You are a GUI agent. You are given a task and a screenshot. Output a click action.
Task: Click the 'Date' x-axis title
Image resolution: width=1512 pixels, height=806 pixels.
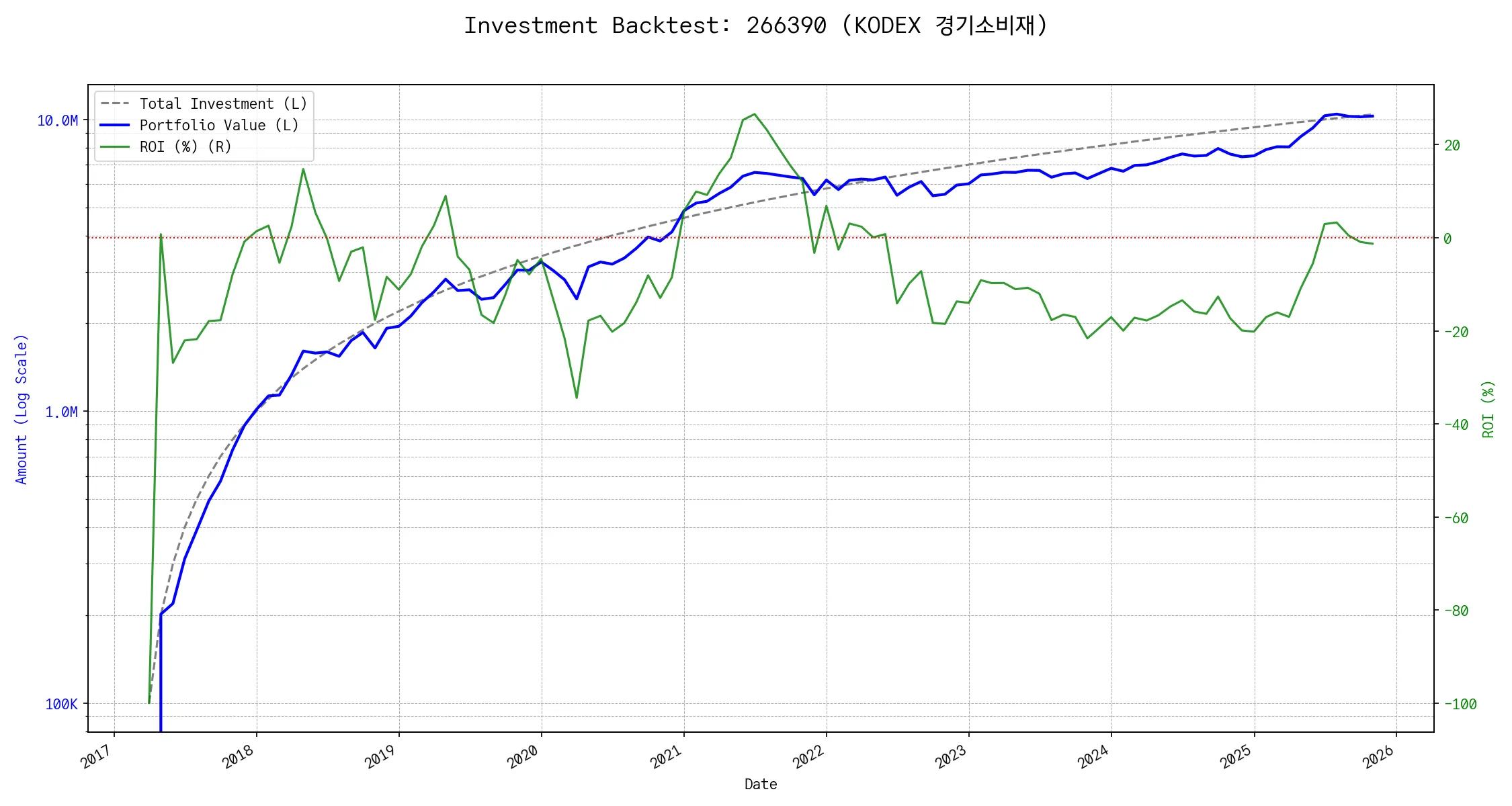pos(760,785)
